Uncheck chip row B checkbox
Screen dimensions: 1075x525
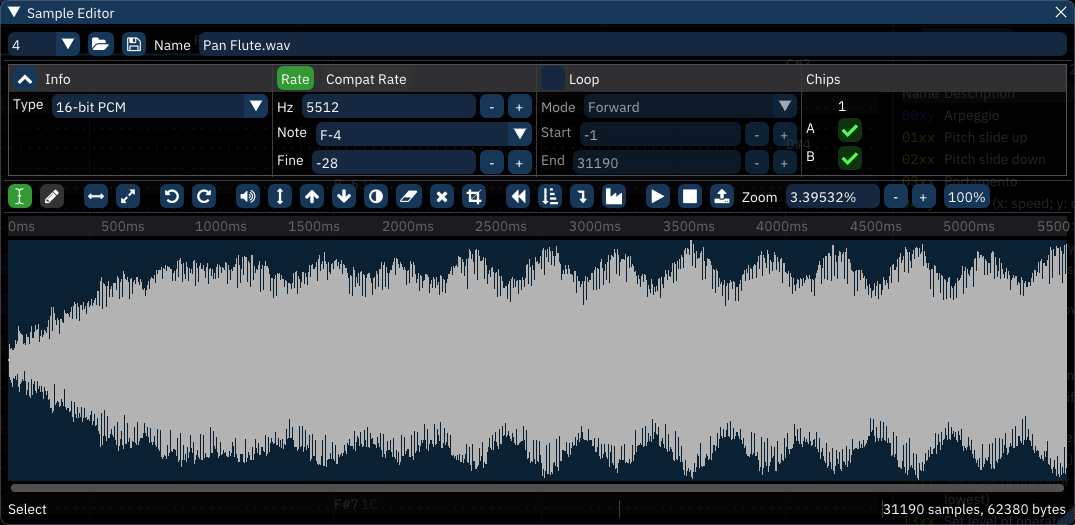pyautogui.click(x=850, y=158)
